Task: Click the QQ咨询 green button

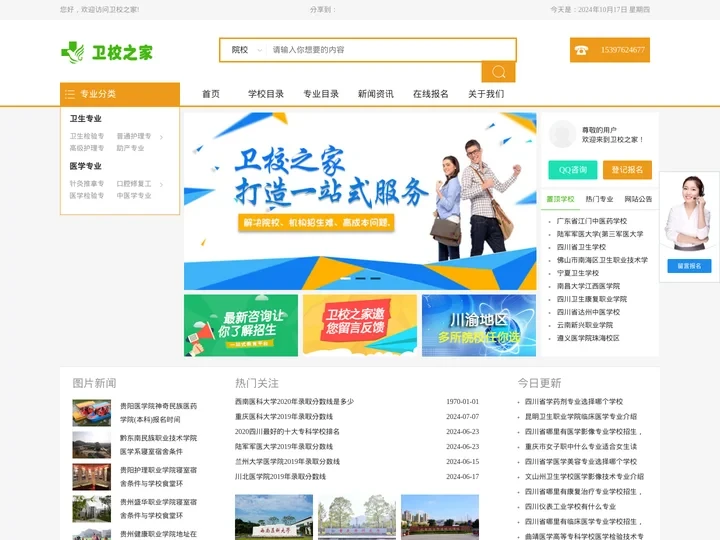Action: click(573, 170)
